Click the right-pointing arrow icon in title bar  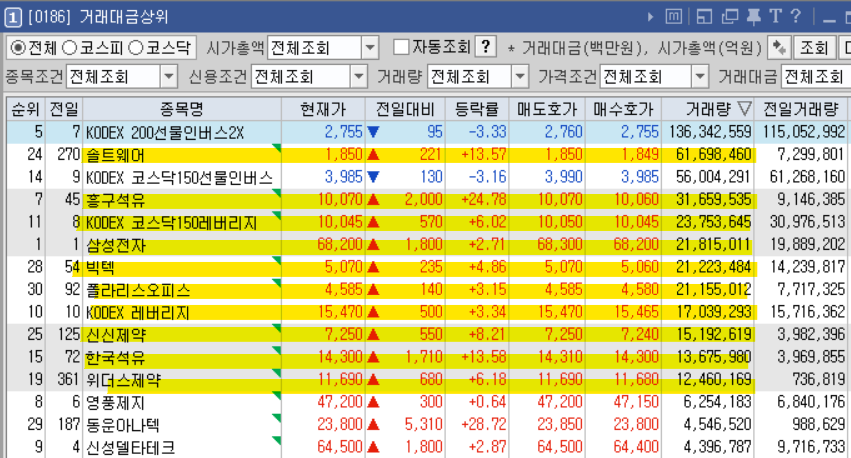point(650,17)
